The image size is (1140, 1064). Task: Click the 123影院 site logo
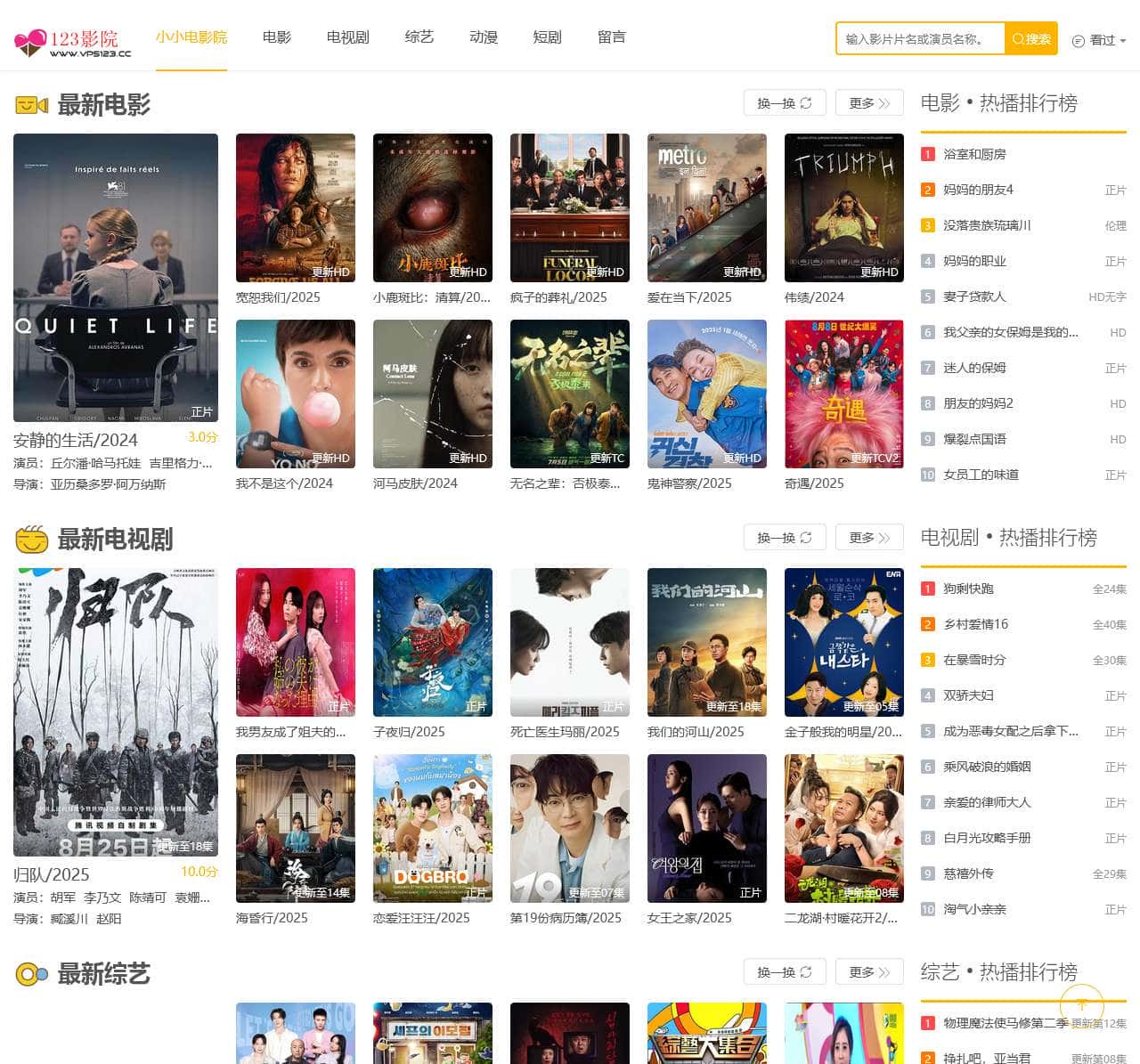click(x=73, y=41)
